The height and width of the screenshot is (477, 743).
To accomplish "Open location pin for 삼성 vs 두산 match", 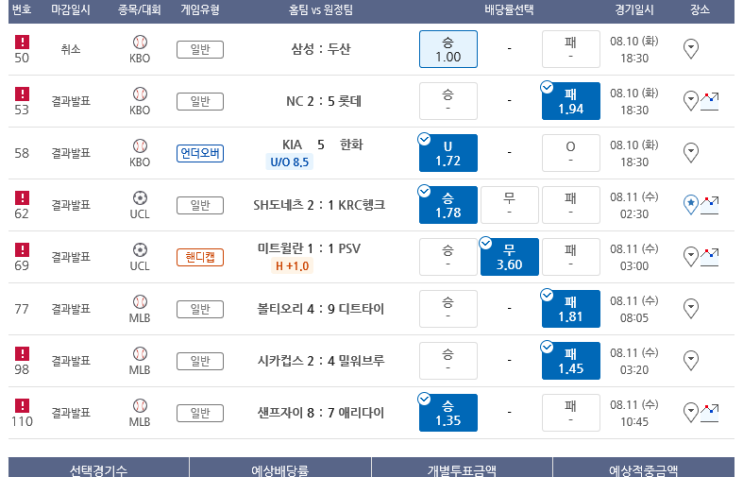I will 691,49.
